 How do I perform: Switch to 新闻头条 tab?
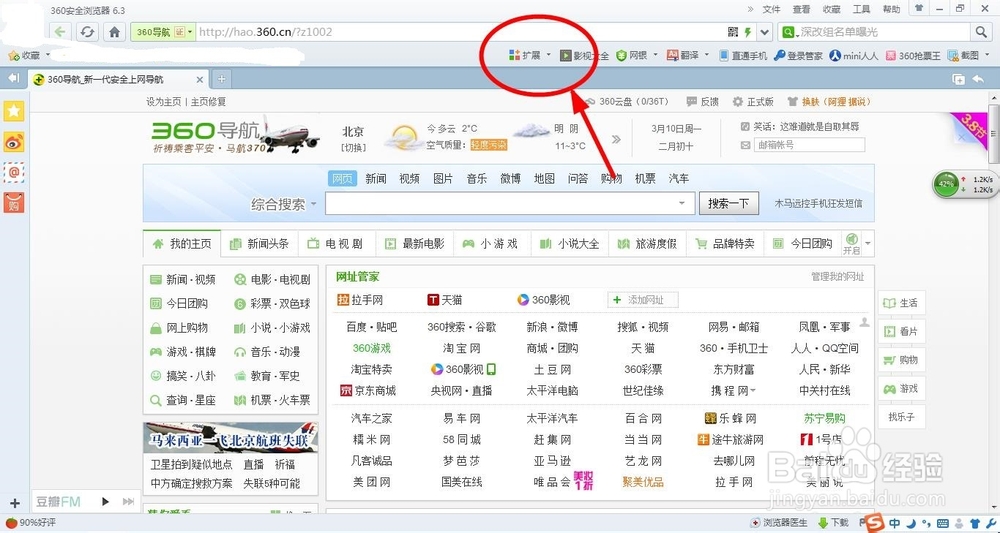click(x=259, y=244)
